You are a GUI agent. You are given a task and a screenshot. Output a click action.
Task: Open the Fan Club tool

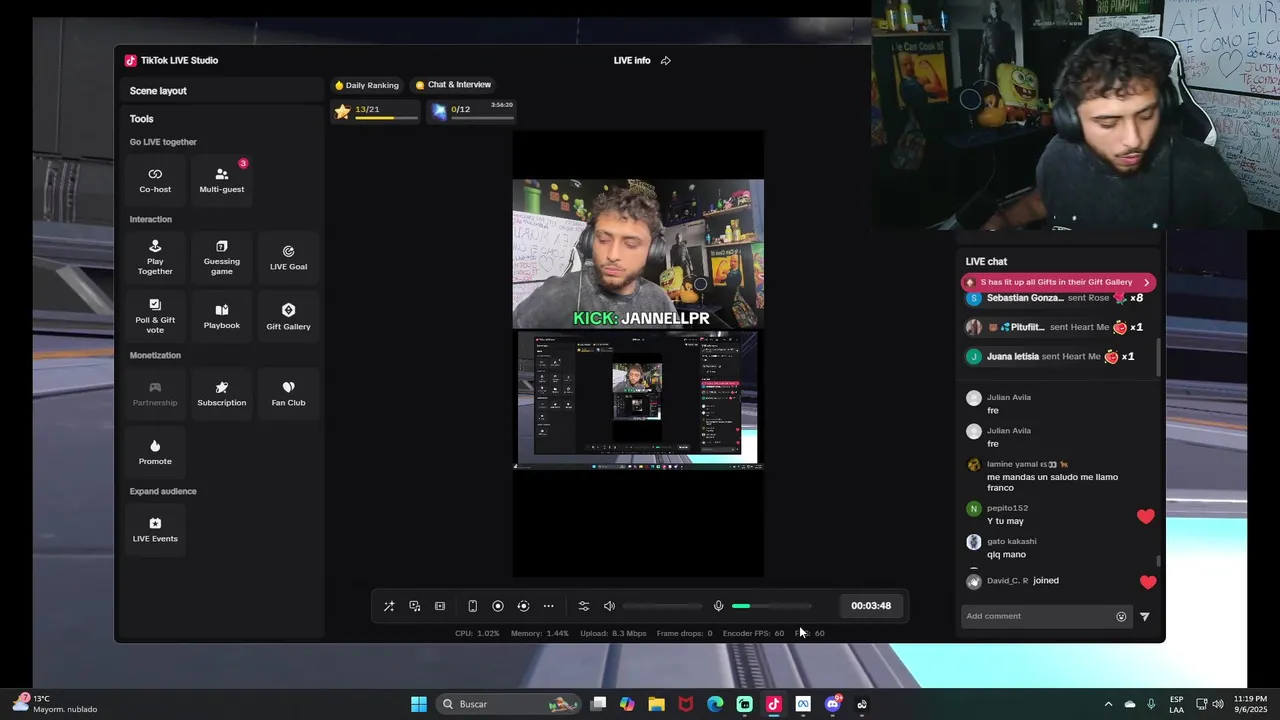(x=288, y=394)
